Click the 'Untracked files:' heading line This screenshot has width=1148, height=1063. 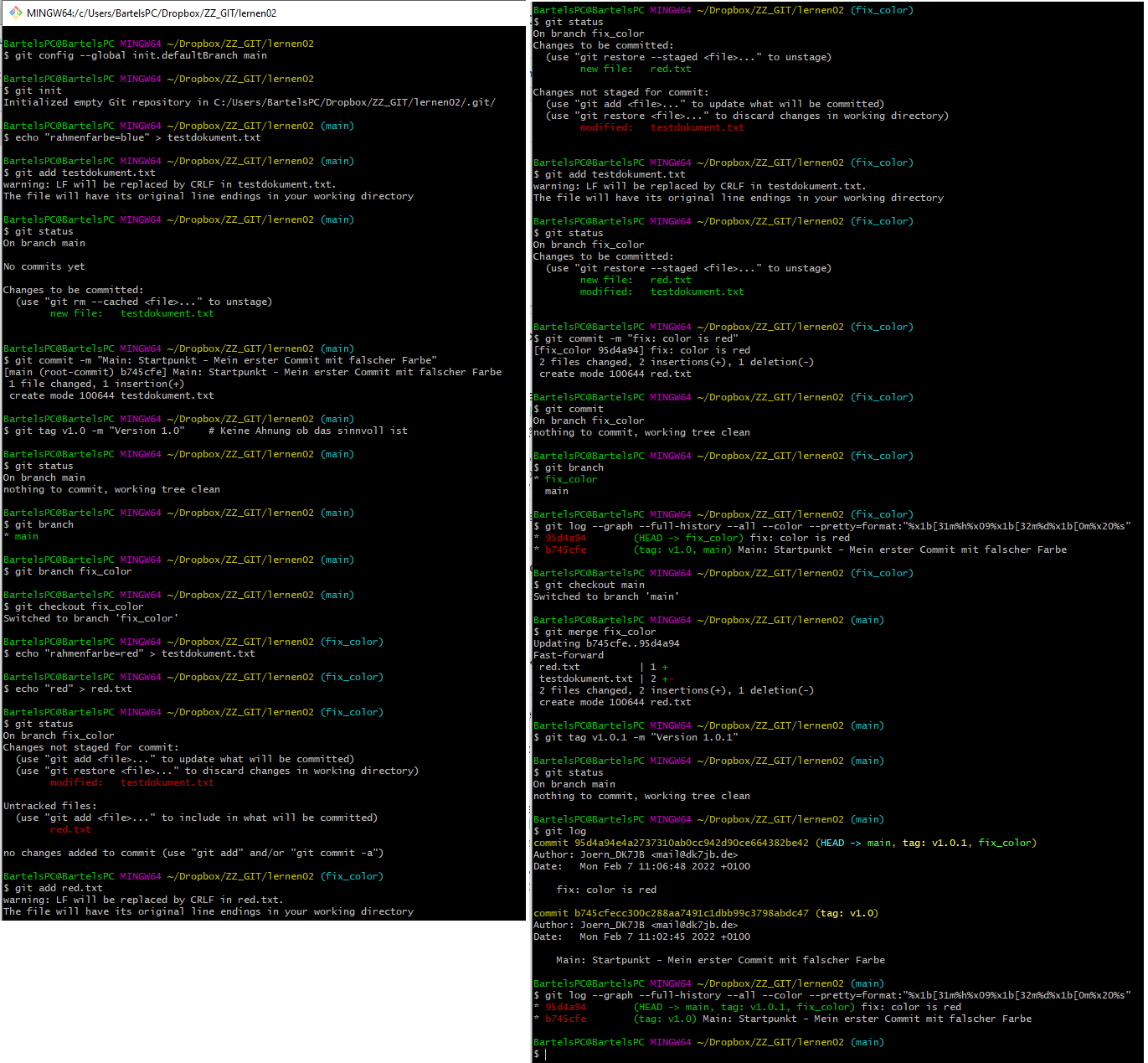(50, 806)
